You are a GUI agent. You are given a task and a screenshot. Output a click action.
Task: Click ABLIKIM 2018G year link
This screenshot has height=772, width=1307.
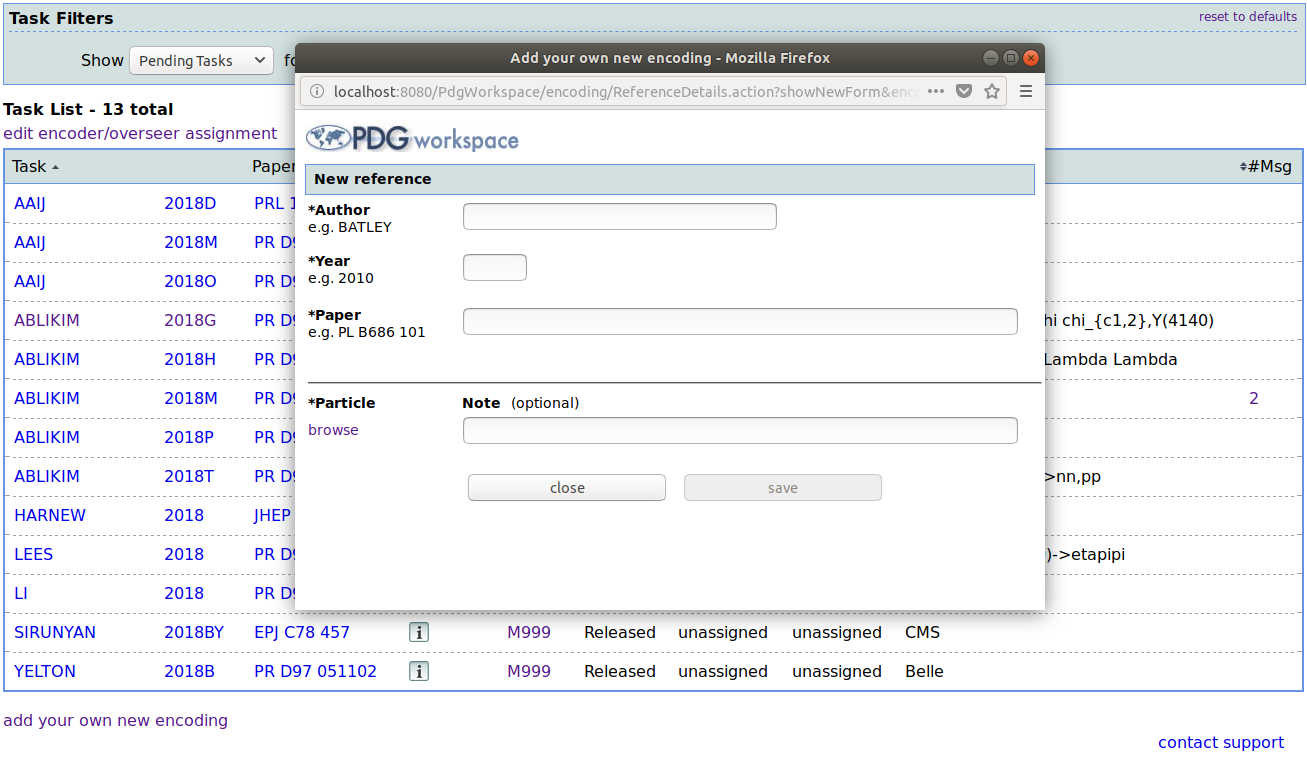[x=190, y=320]
